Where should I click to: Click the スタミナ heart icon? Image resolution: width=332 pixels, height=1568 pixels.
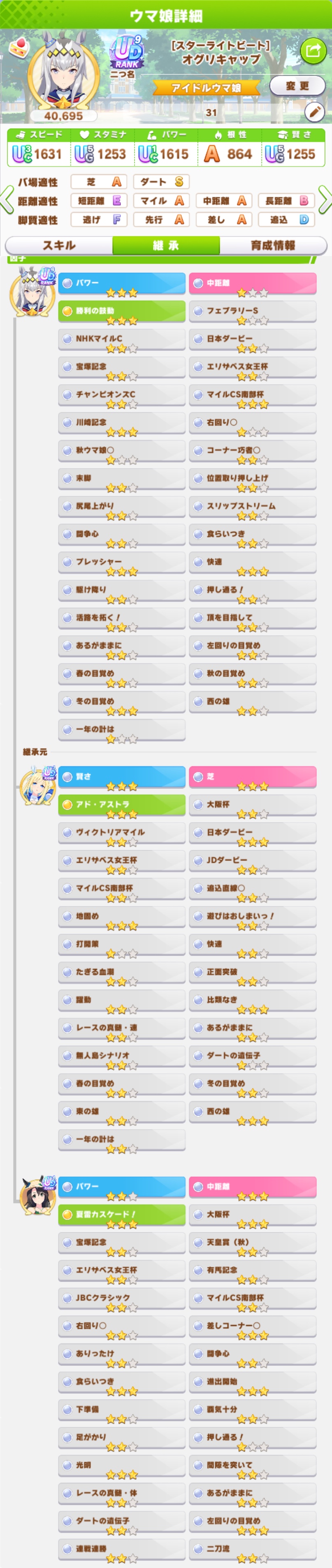[x=85, y=134]
